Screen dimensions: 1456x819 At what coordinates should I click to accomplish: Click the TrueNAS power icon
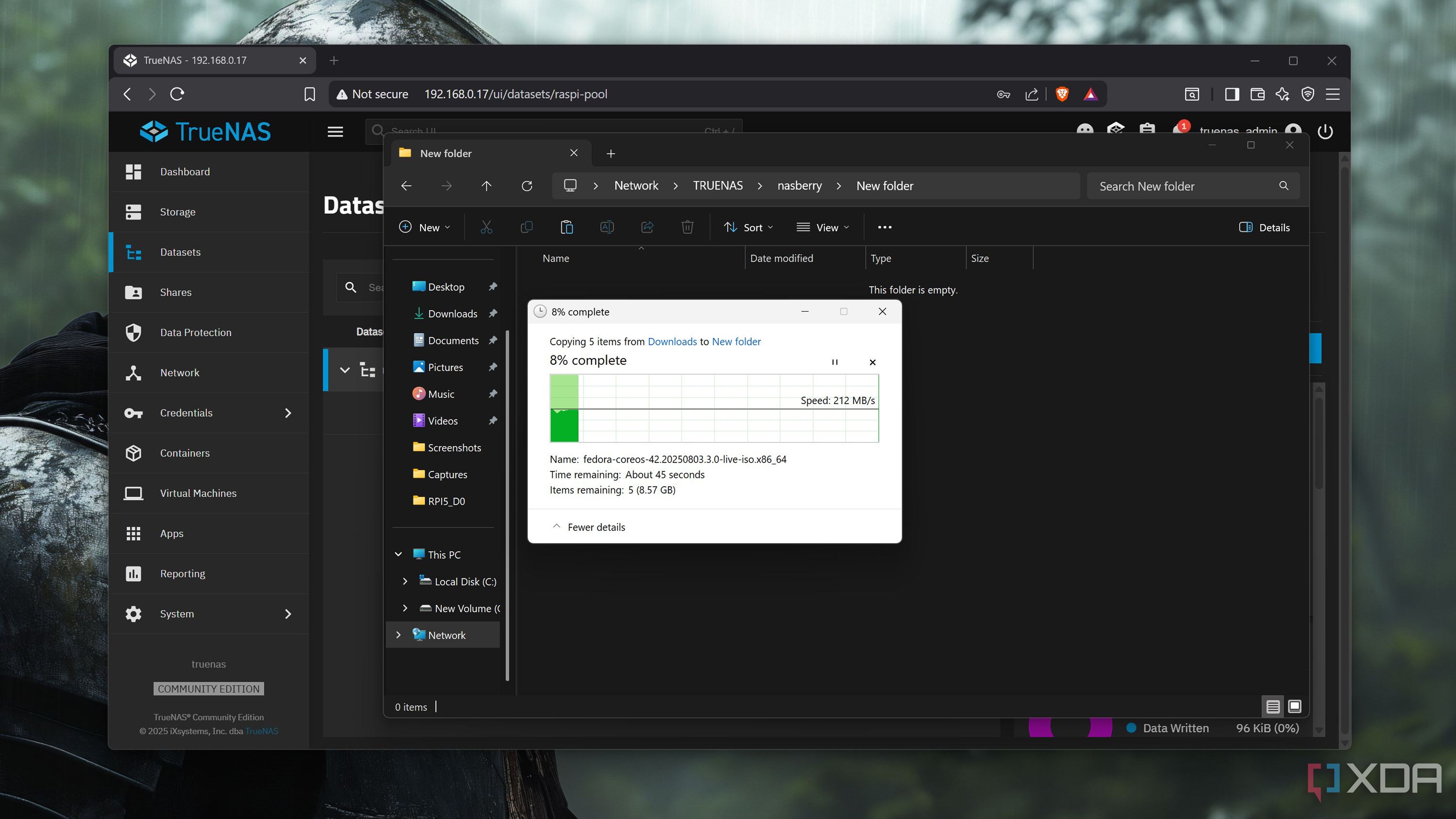(1325, 132)
